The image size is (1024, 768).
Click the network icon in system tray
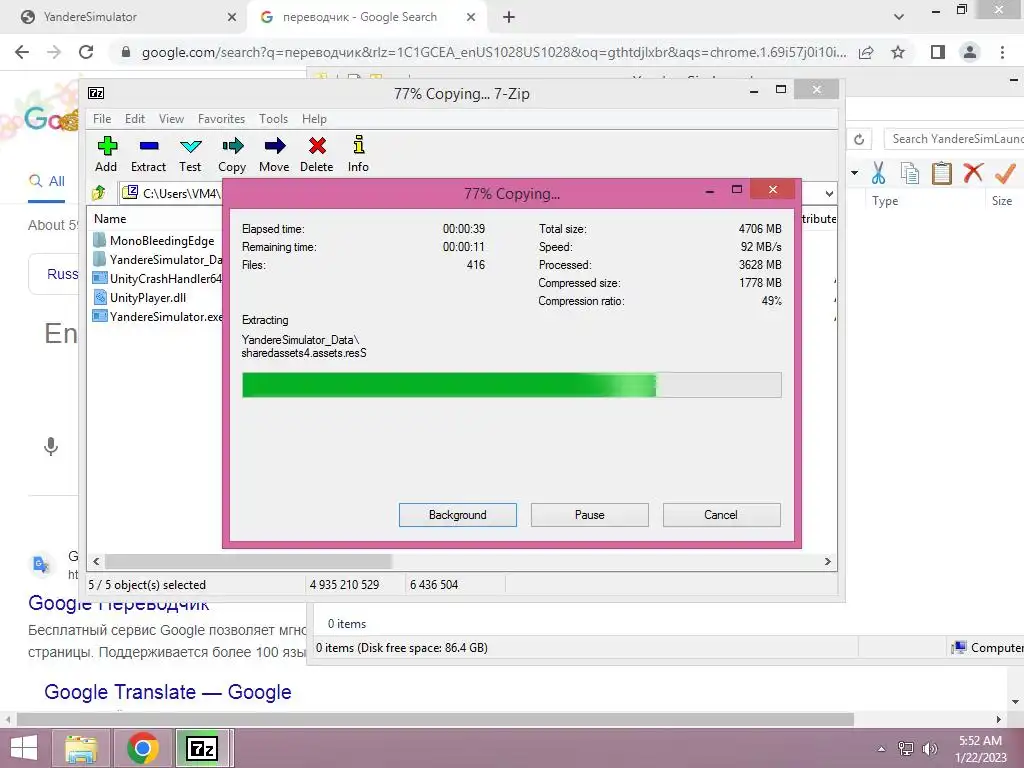906,749
